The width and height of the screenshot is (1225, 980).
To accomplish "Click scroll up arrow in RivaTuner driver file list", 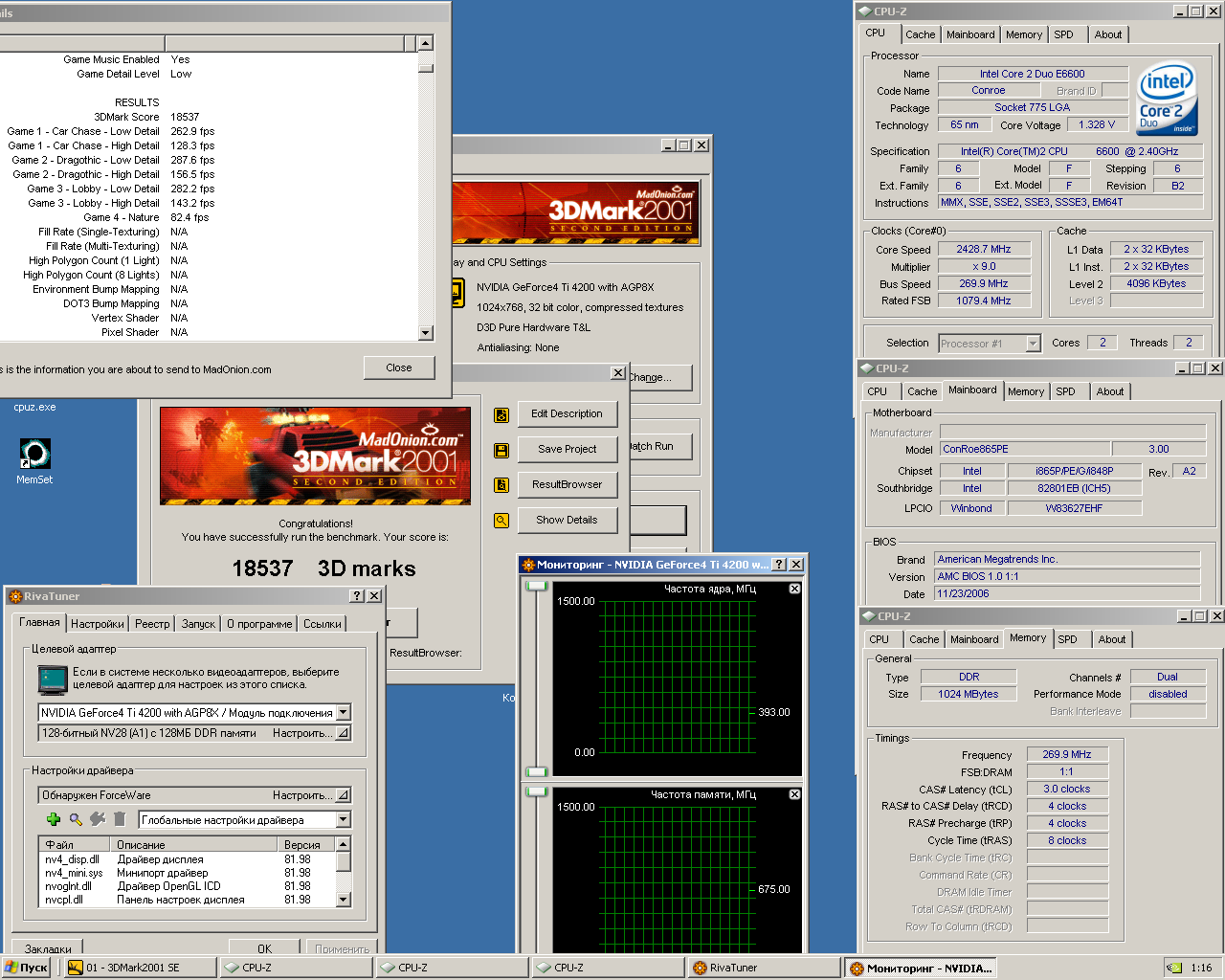I will [343, 844].
